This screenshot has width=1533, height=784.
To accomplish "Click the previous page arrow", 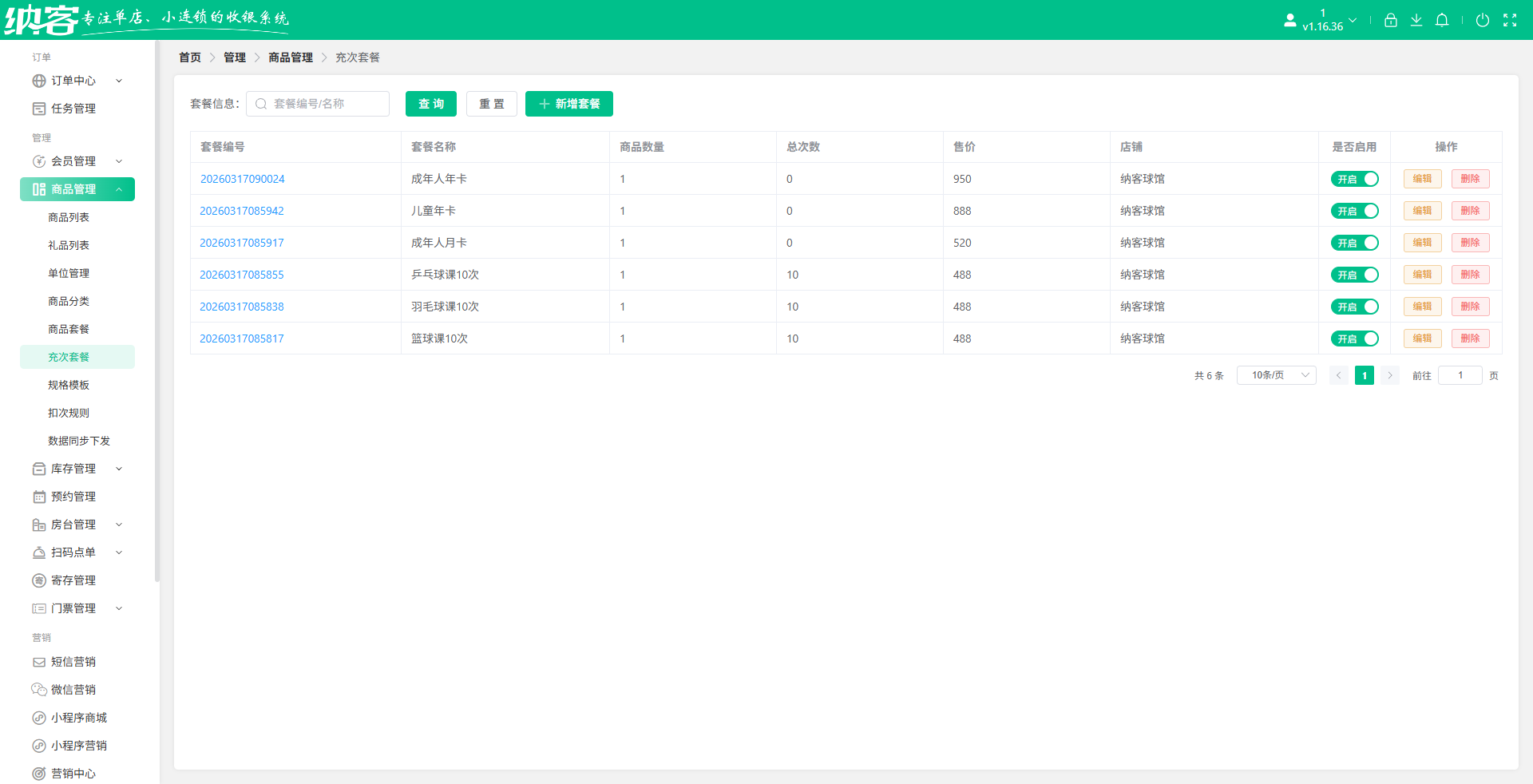I will [1339, 375].
